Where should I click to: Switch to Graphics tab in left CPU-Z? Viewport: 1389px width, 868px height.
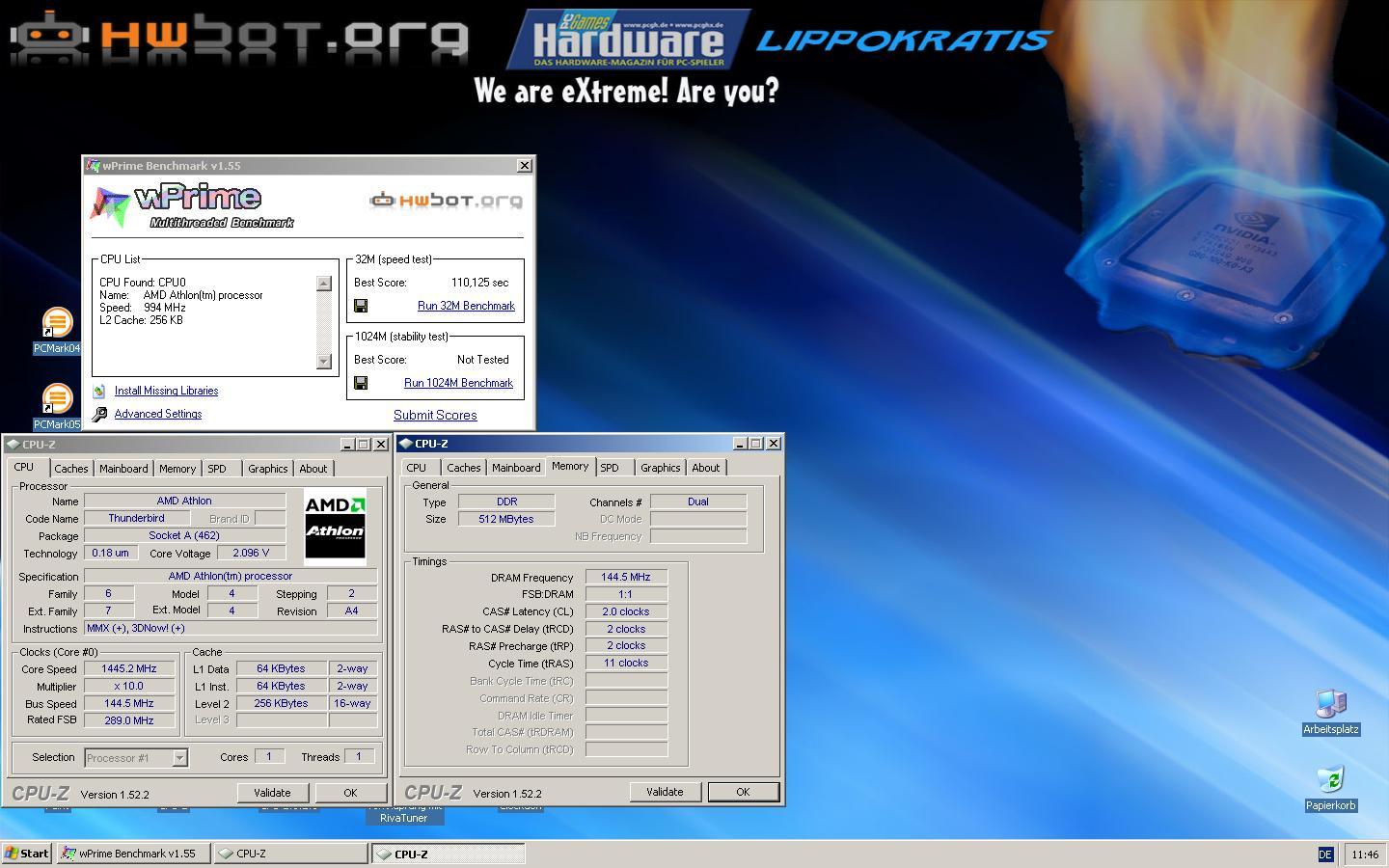(268, 469)
